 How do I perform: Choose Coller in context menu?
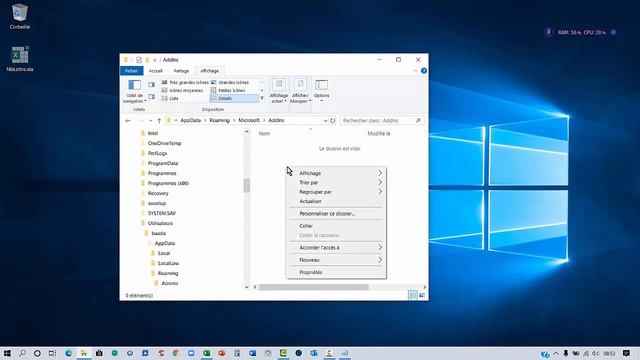click(x=336, y=226)
